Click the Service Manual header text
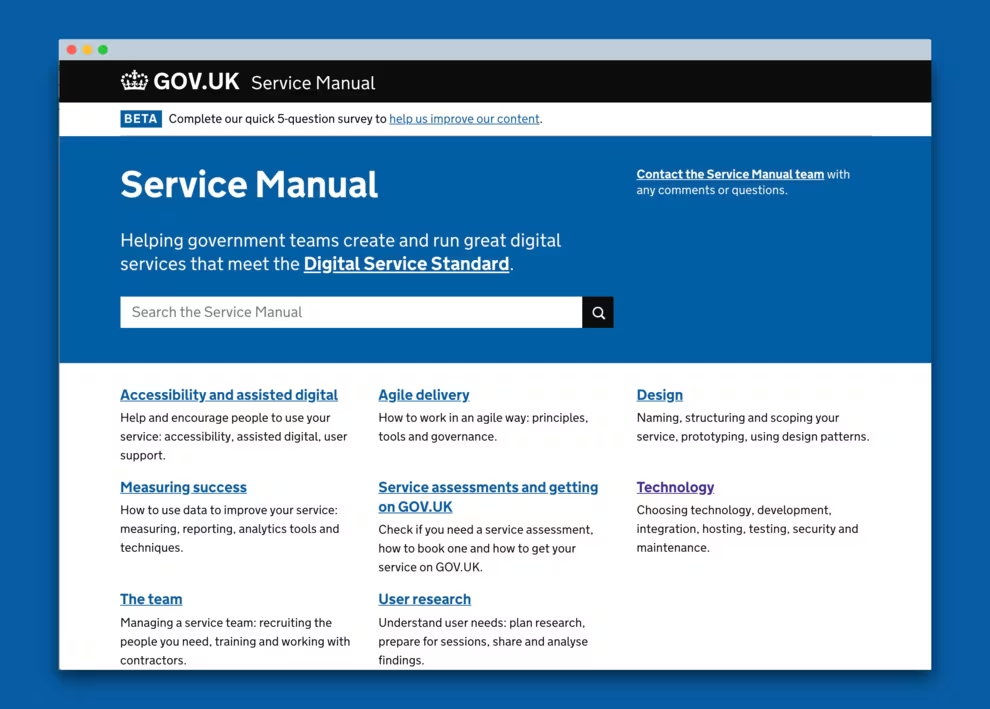The height and width of the screenshot is (709, 990). tap(312, 83)
